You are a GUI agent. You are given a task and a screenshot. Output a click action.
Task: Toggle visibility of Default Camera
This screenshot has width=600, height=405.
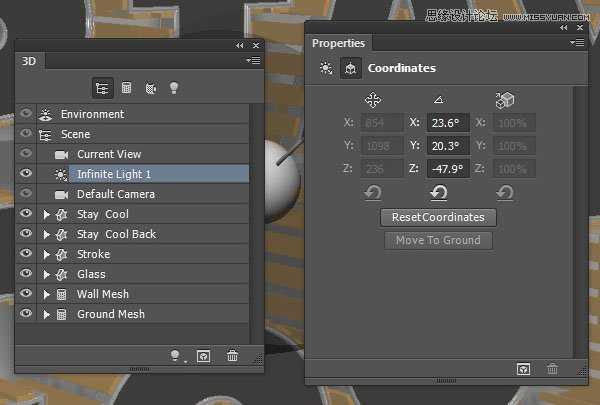26,193
